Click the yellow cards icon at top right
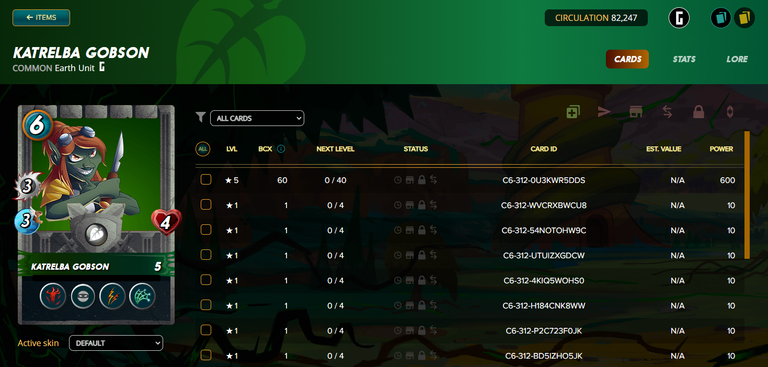Viewport: 768px width, 367px height. point(744,19)
